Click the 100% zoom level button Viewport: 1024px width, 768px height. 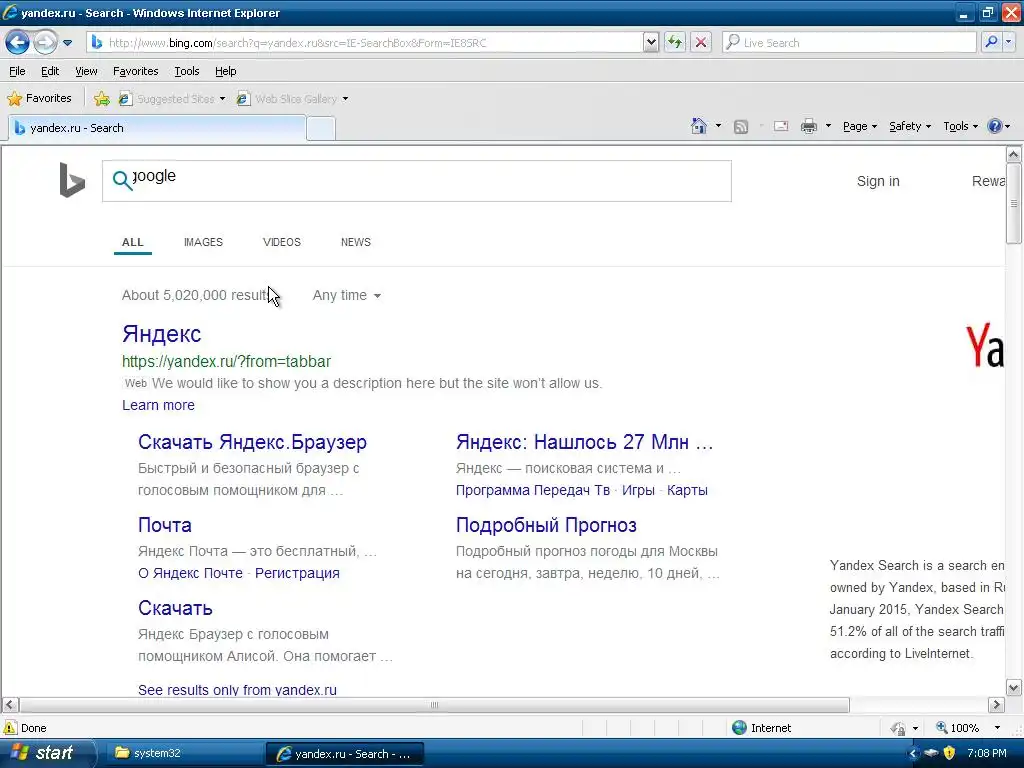click(957, 728)
